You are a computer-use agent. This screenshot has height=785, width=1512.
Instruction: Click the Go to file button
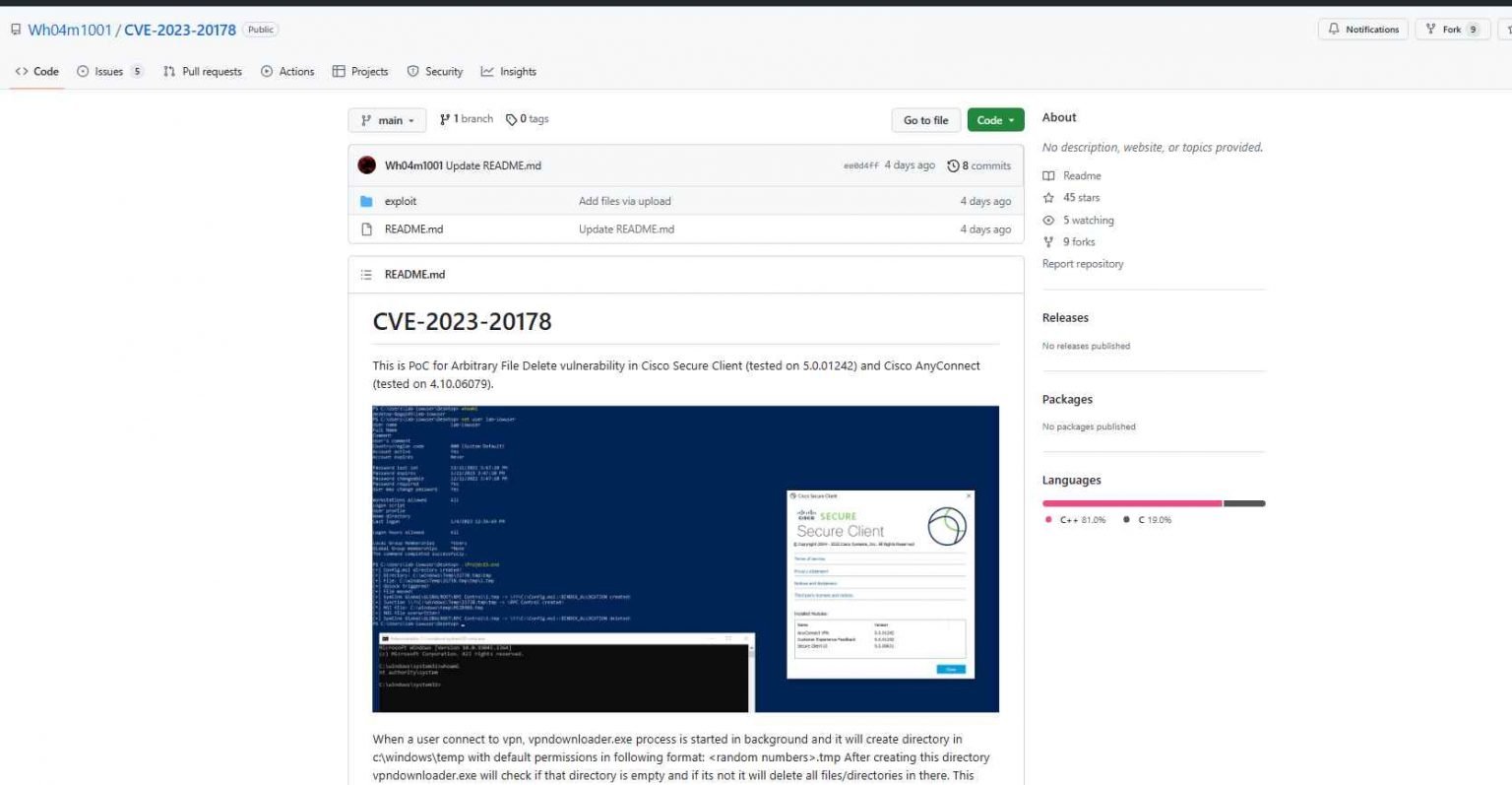click(924, 119)
